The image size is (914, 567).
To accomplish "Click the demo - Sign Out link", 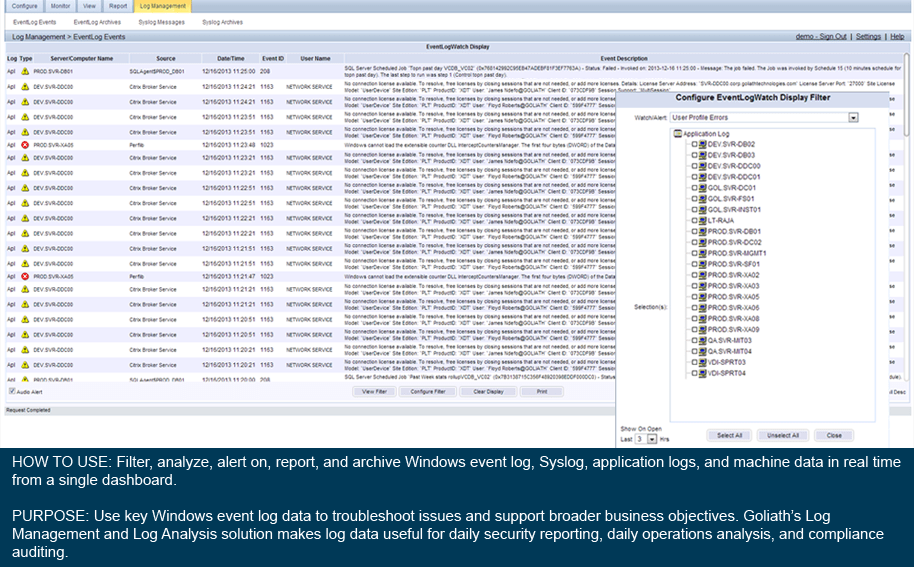I will coord(821,36).
